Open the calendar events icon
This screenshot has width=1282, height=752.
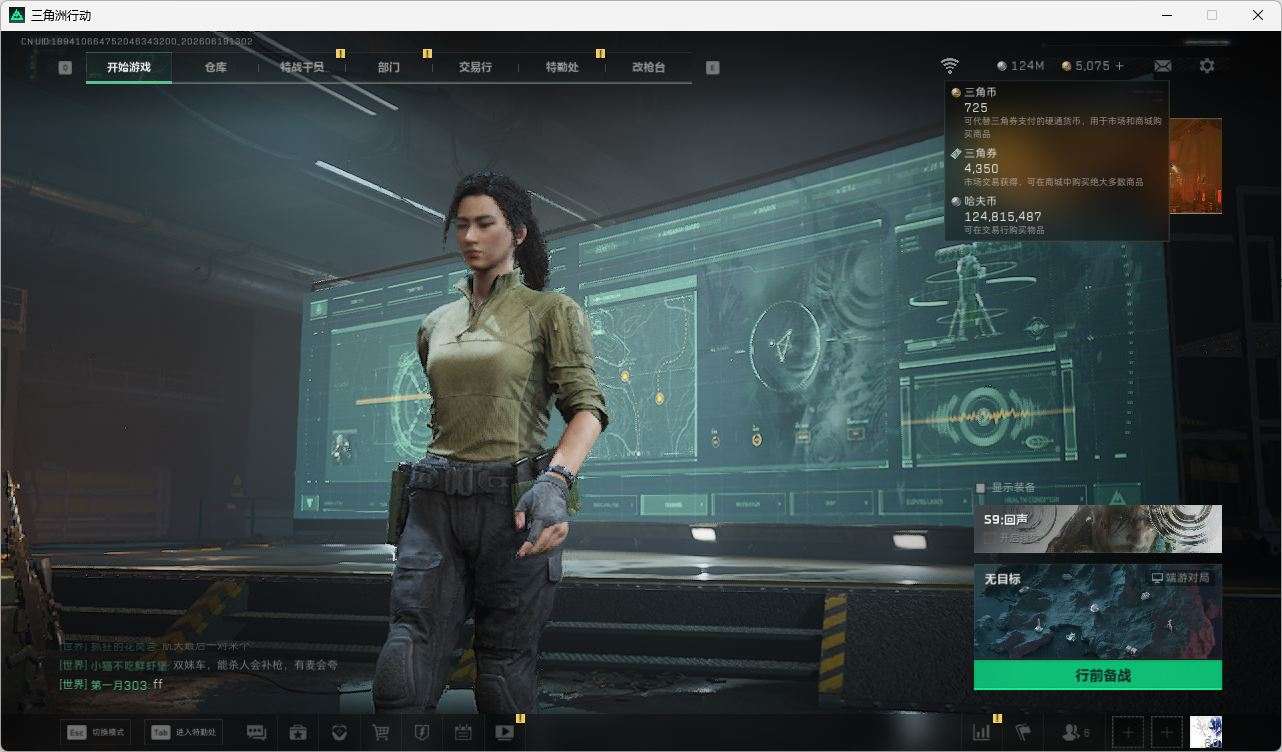pos(463,732)
